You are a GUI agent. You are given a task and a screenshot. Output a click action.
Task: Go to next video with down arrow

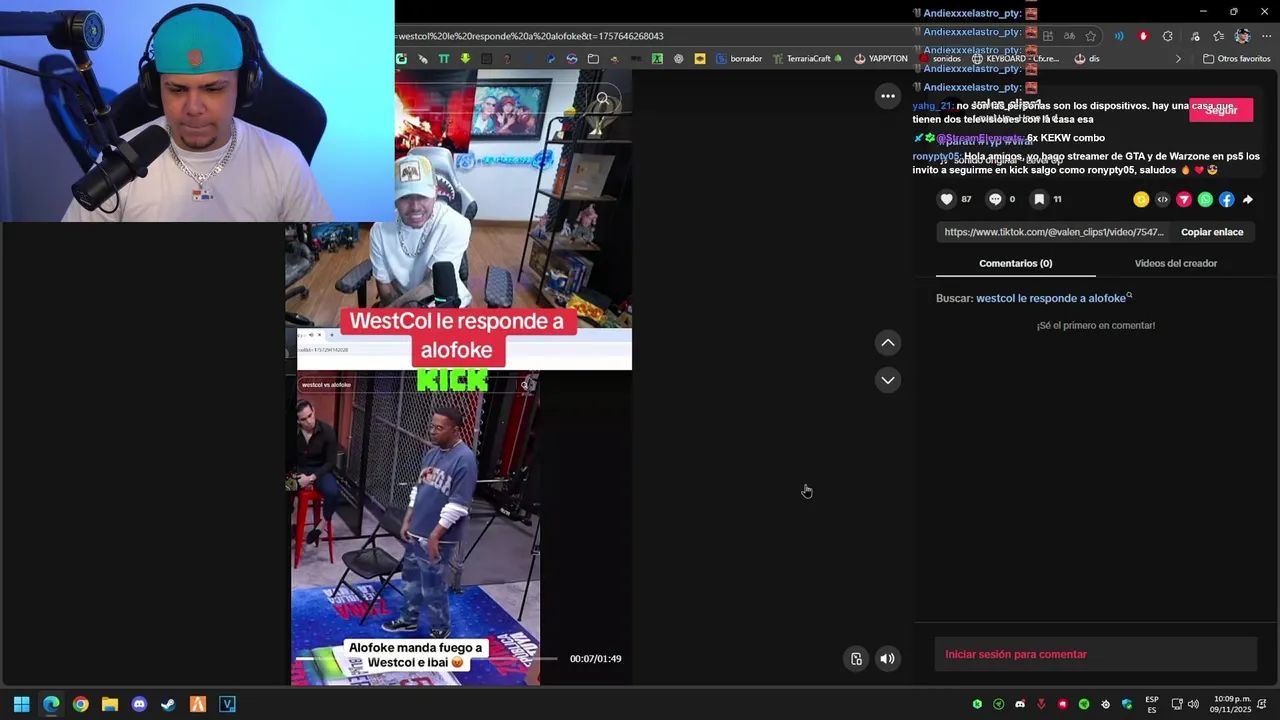coord(887,380)
